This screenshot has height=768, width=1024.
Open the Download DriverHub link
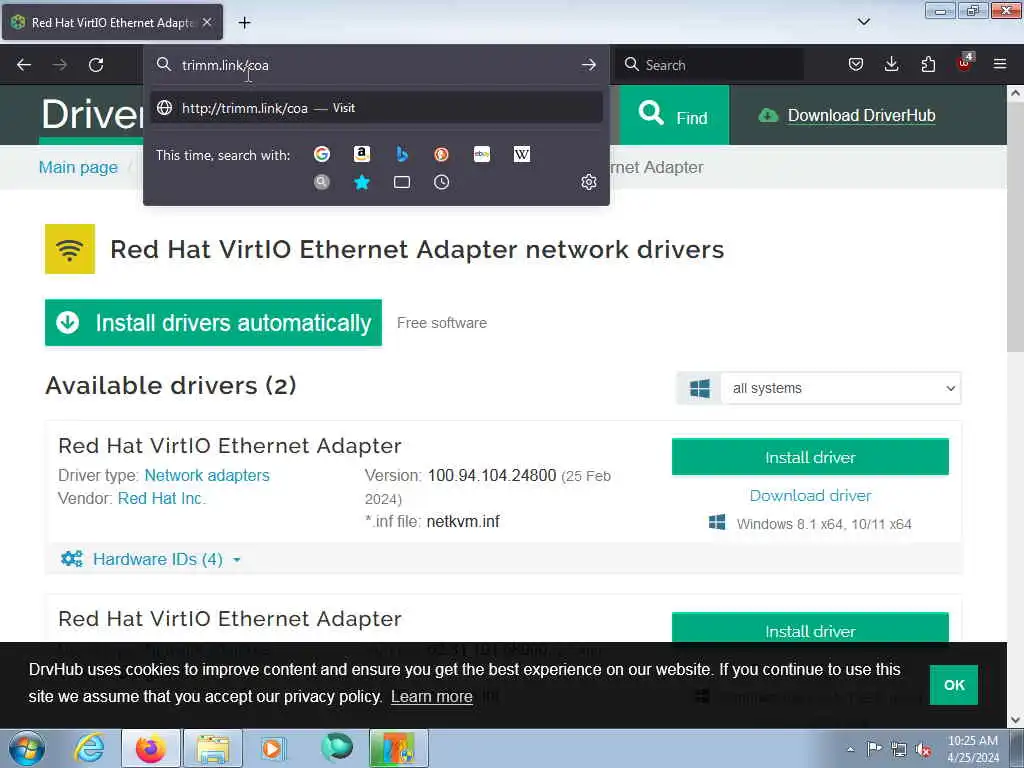pyautogui.click(x=861, y=116)
